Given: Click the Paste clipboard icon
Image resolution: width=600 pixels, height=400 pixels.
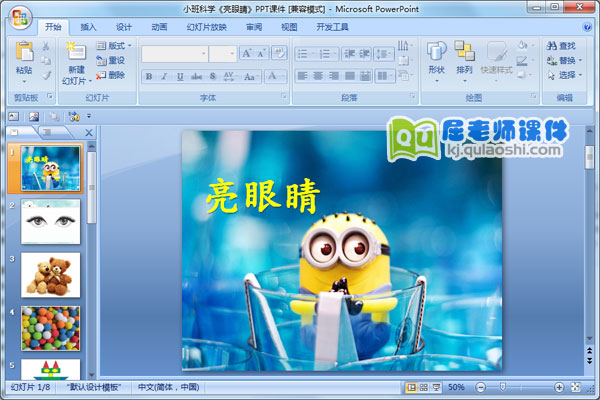Looking at the screenshot, I should coord(24,52).
